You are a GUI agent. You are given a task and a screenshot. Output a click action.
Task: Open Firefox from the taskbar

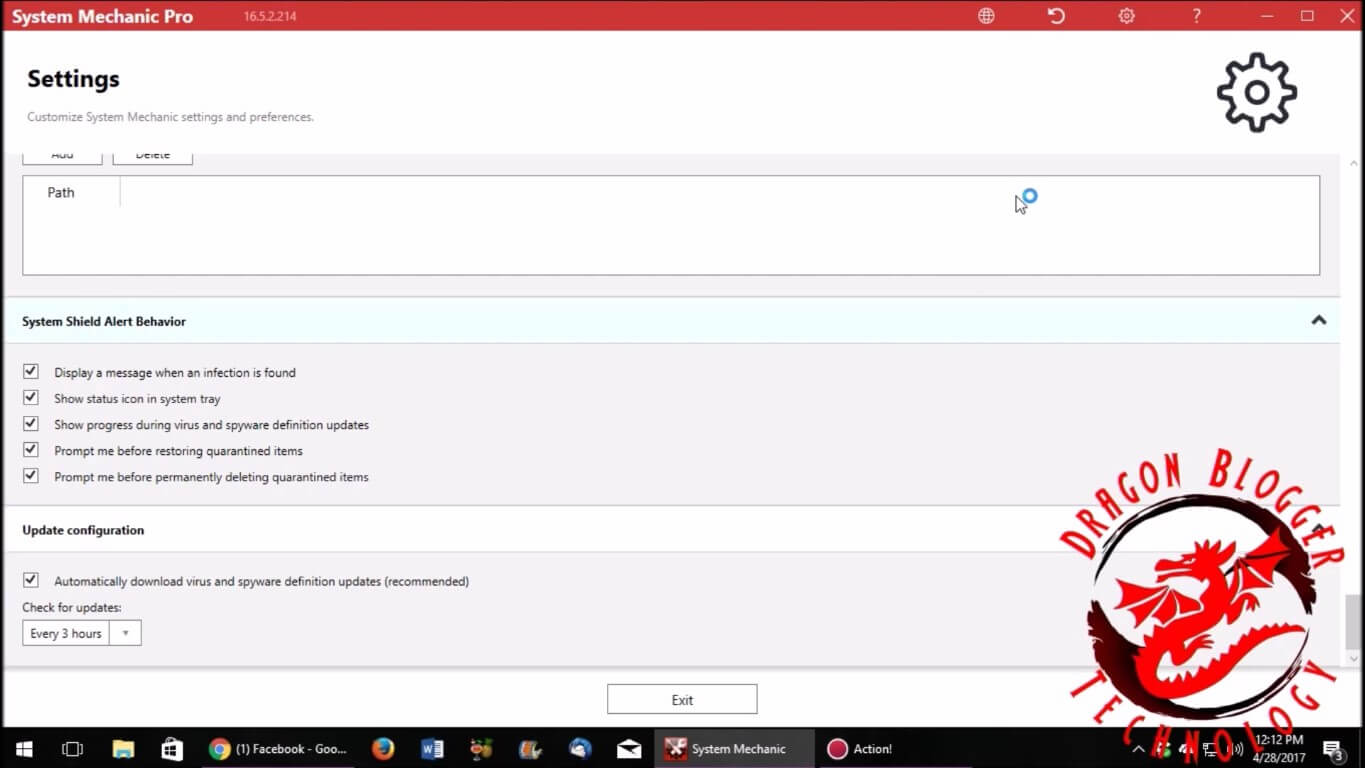tap(382, 749)
